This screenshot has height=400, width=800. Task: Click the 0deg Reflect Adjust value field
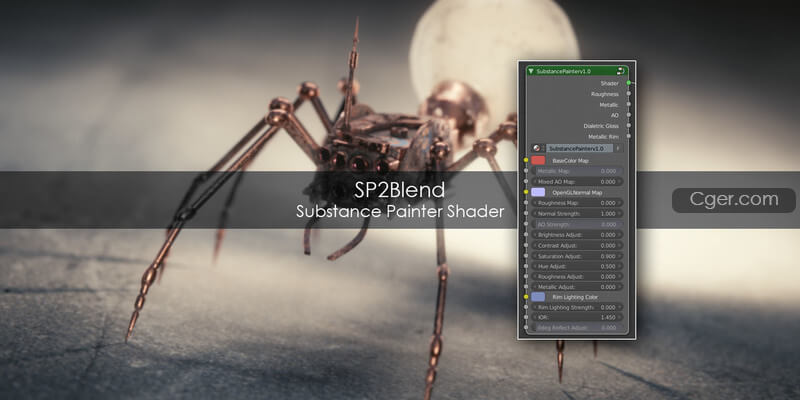(577, 328)
